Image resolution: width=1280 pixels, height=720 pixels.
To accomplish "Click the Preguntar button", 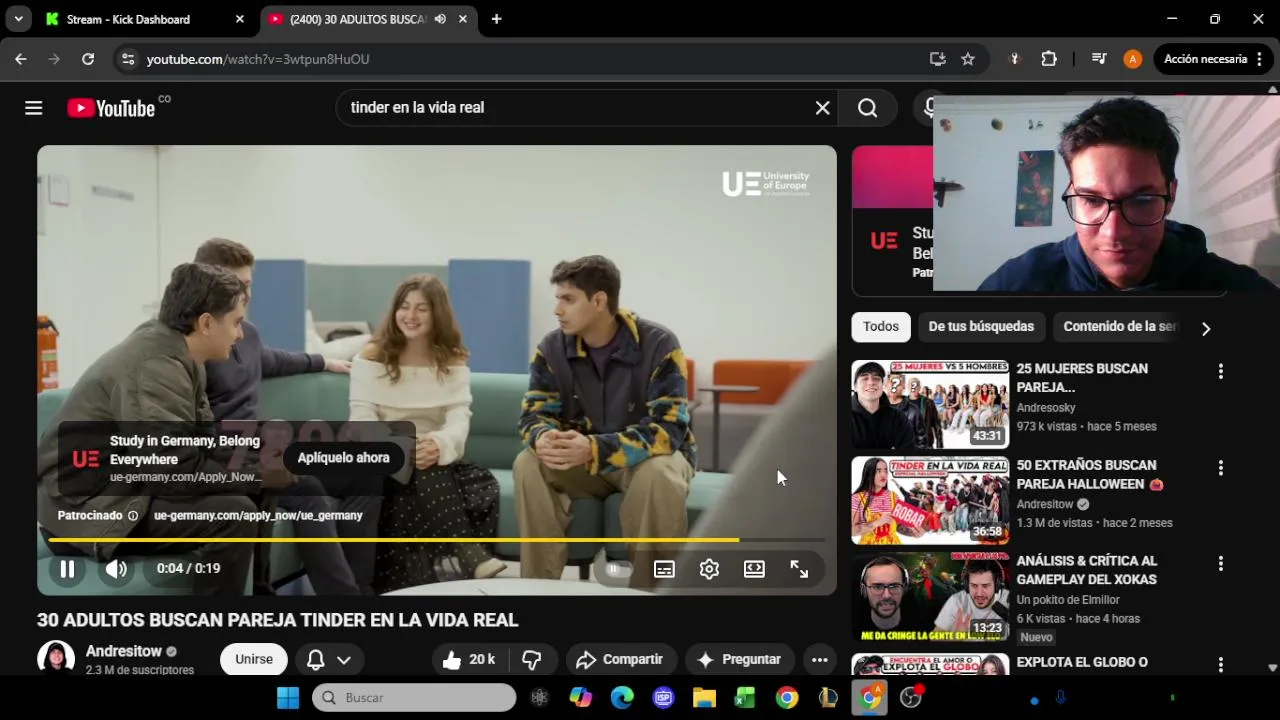I will pyautogui.click(x=739, y=660).
